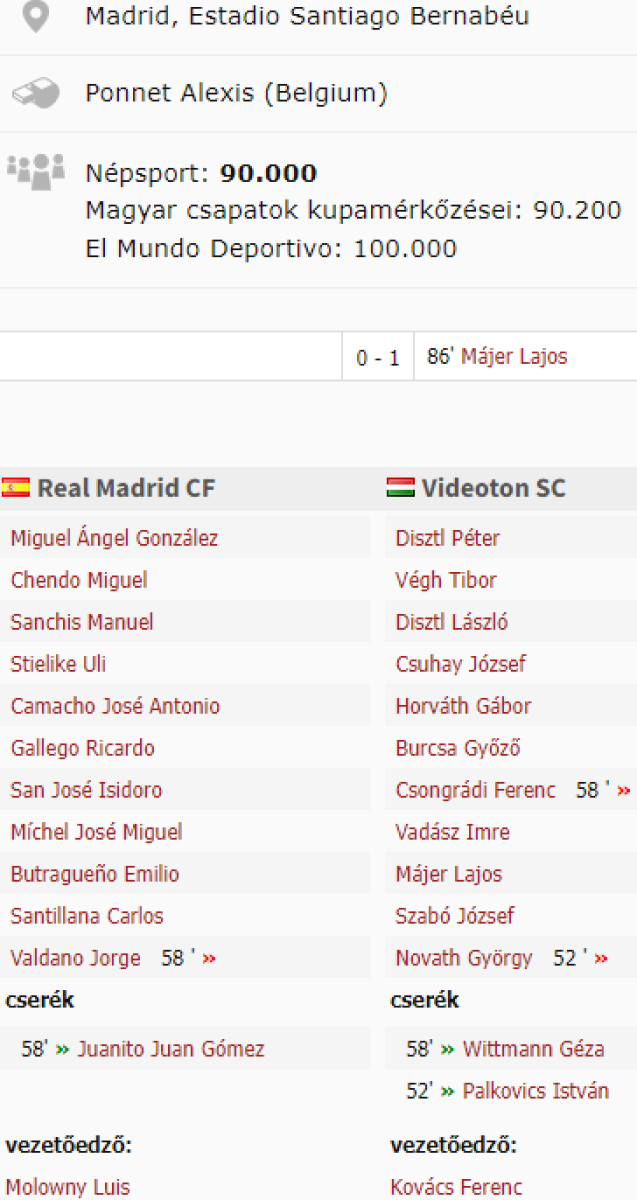Open Real Madrid CF team page
Image resolution: width=637 pixels, height=1200 pixels.
click(x=126, y=488)
